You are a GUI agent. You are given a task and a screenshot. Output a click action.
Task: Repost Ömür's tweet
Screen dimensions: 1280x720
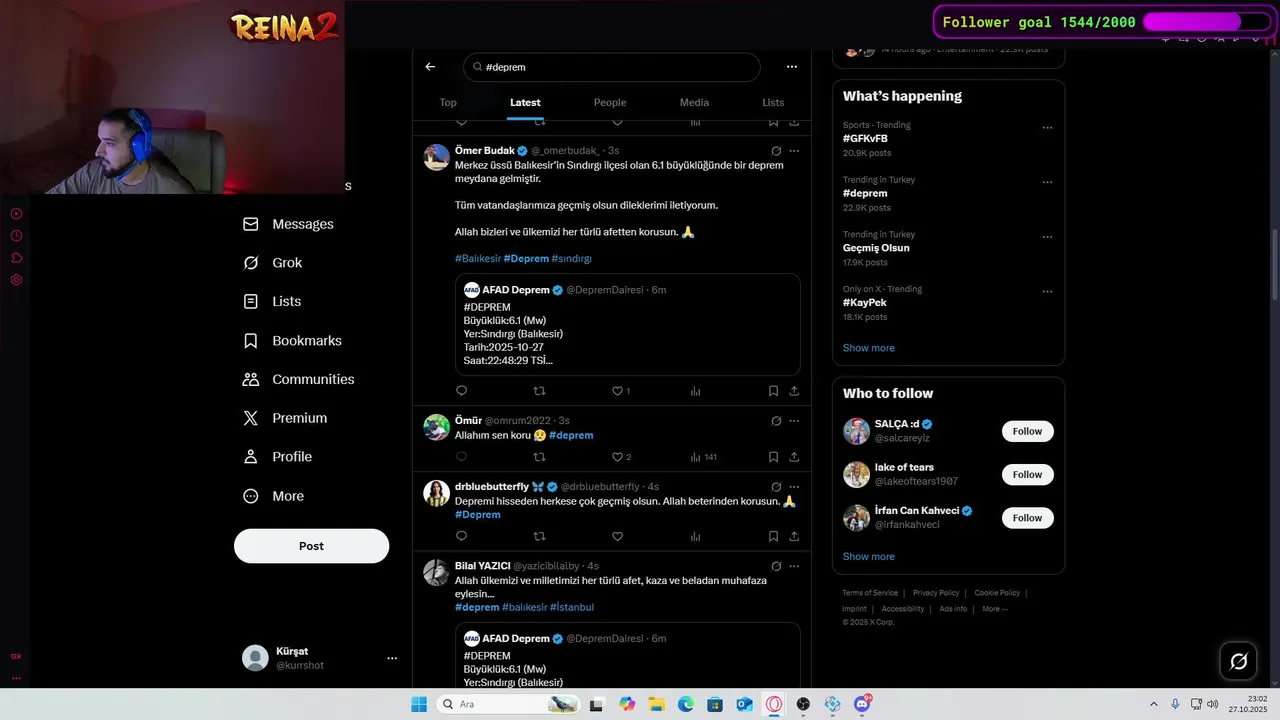click(x=539, y=457)
